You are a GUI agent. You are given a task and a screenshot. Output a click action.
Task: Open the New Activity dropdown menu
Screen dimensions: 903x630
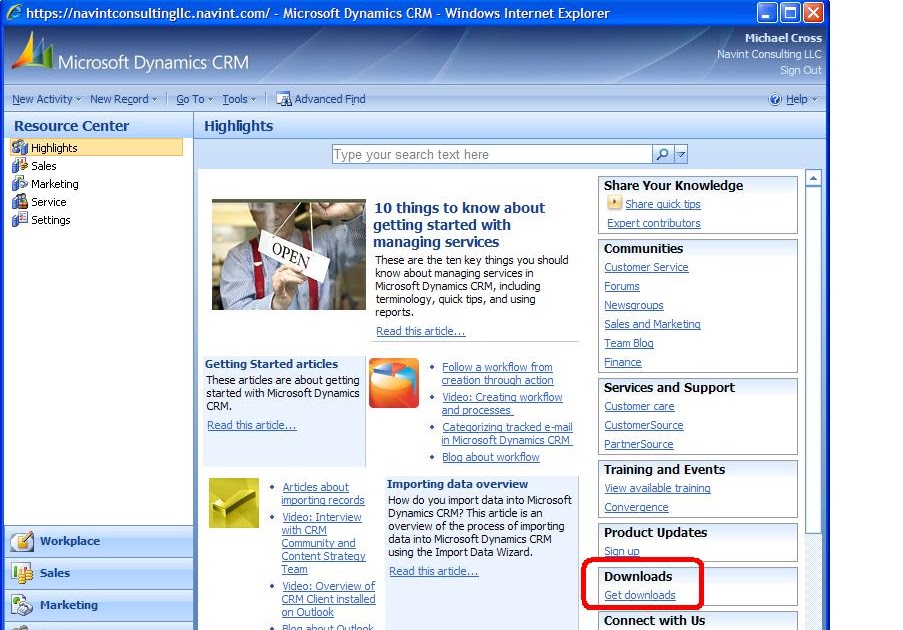point(47,99)
